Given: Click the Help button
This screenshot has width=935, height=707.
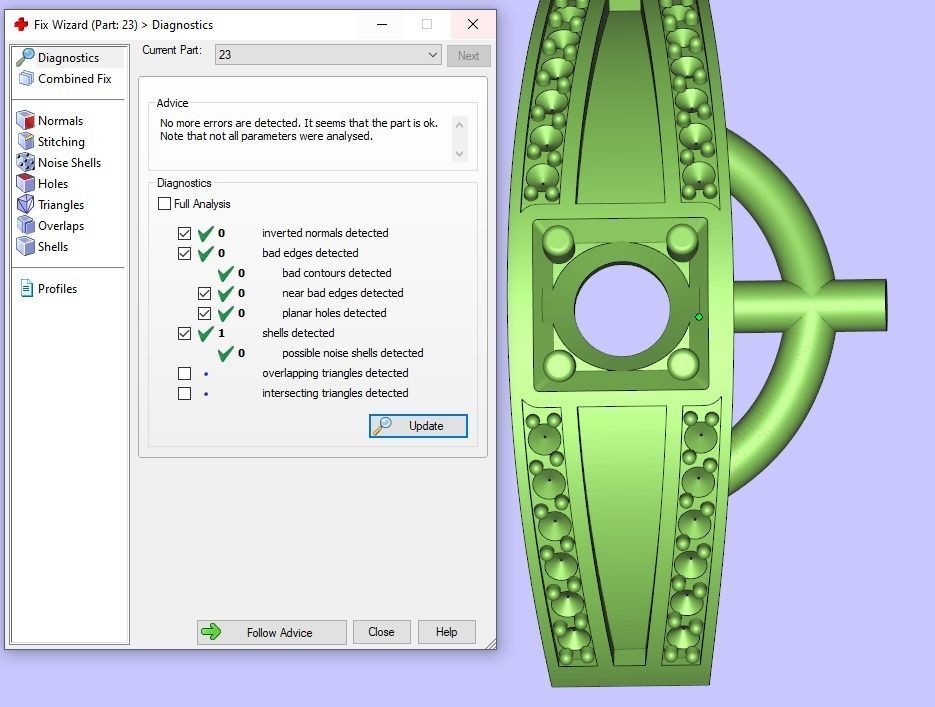Looking at the screenshot, I should pos(447,632).
